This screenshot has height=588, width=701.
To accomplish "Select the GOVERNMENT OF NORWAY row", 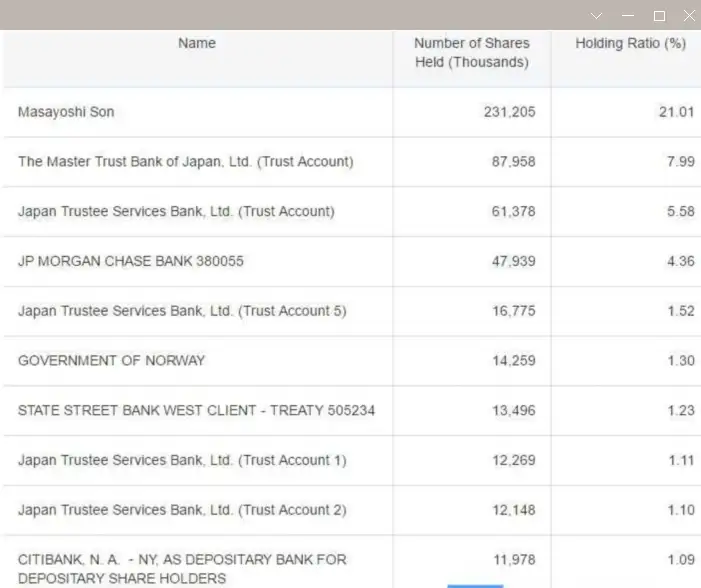I will coord(350,361).
